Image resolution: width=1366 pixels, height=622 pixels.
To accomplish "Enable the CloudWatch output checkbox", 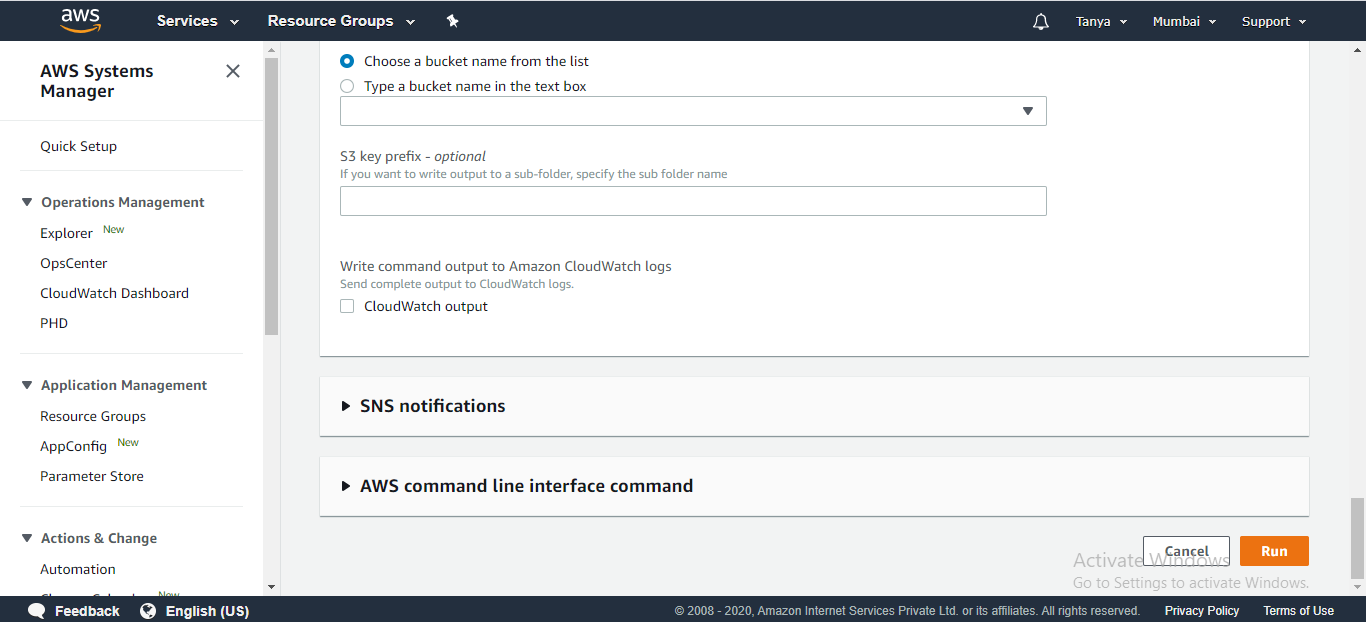I will (x=347, y=306).
